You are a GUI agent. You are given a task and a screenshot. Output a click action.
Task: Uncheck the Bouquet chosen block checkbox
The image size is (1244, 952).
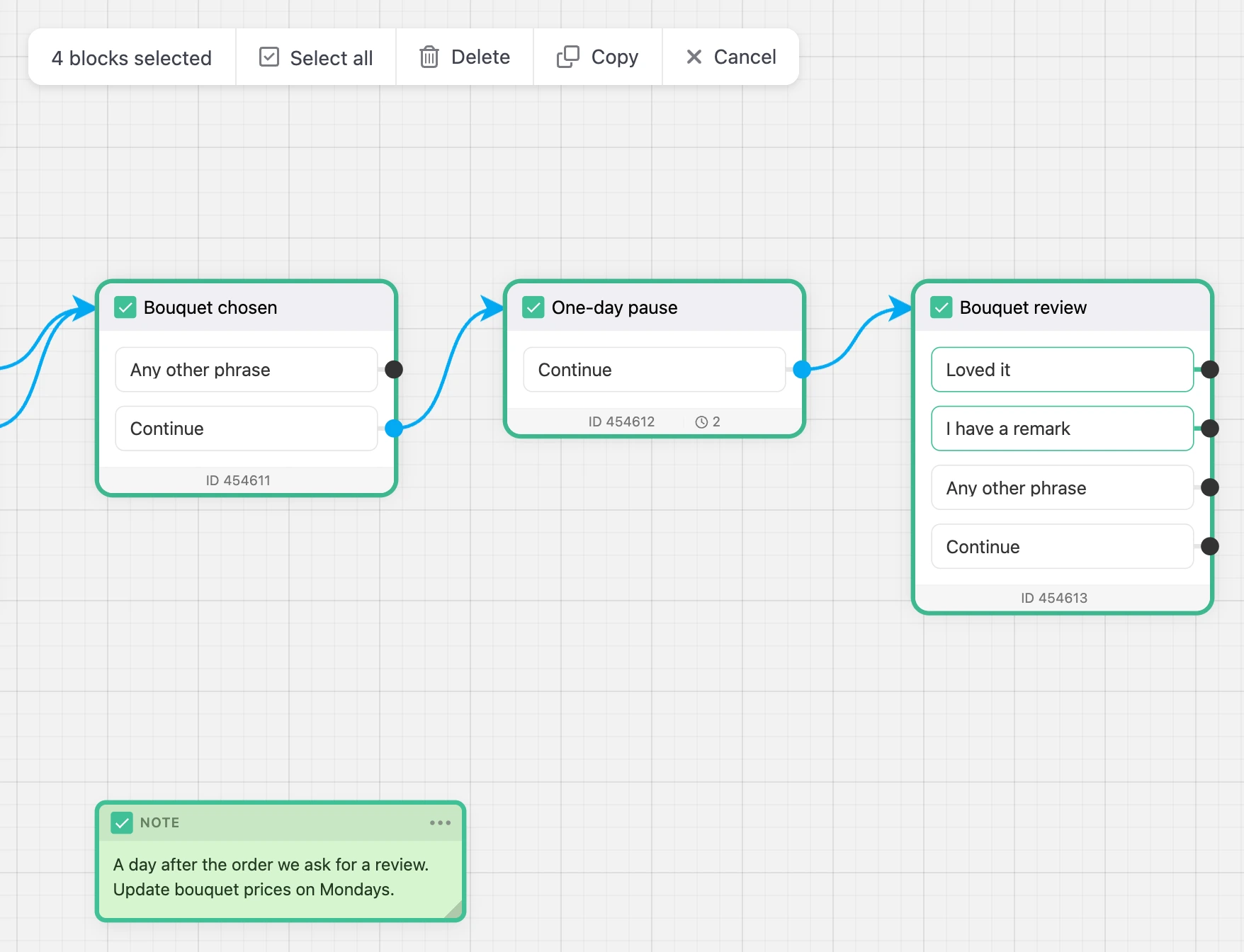[x=125, y=307]
